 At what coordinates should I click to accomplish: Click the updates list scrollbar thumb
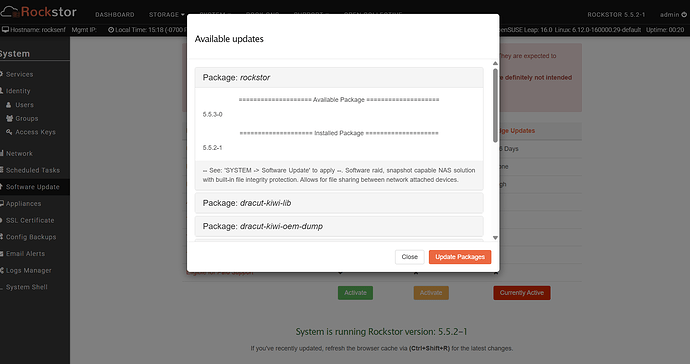point(495,106)
